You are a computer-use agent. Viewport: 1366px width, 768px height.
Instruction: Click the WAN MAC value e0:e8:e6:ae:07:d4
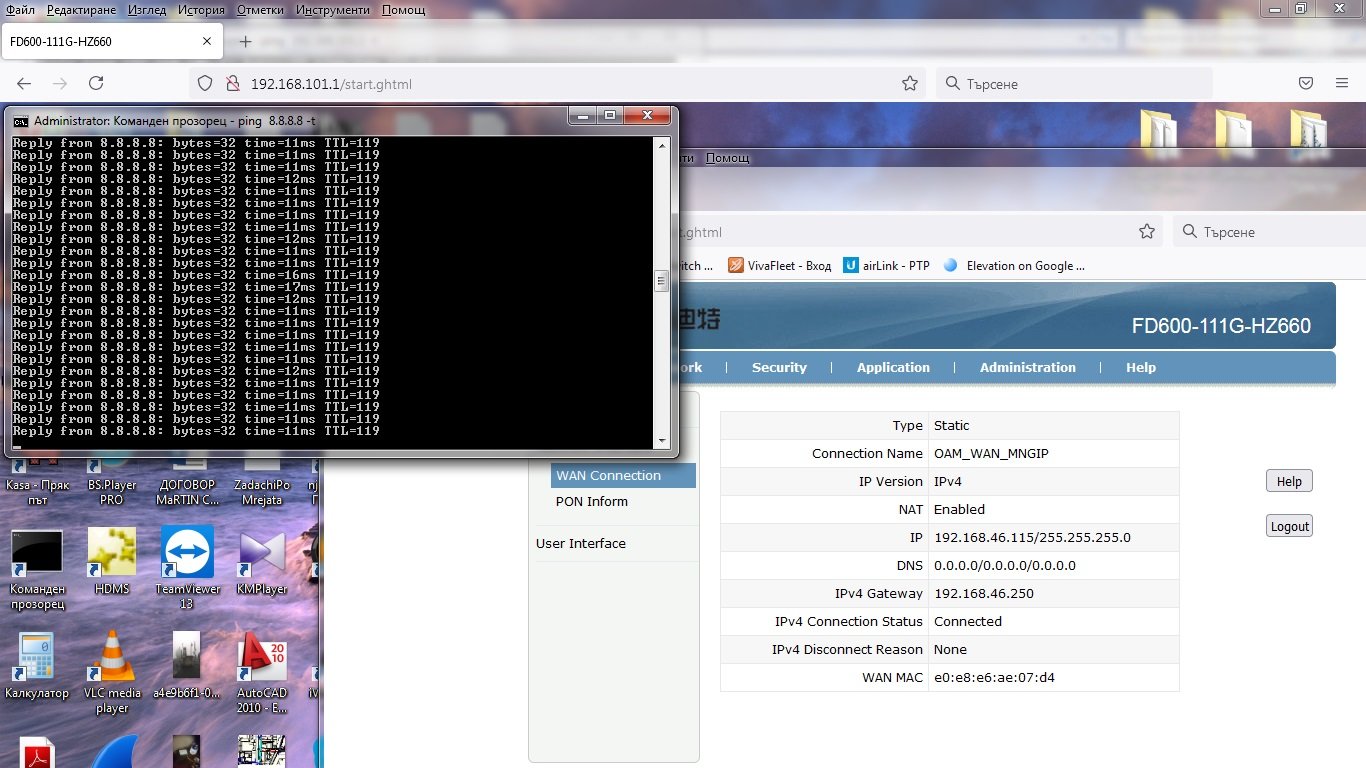tap(994, 677)
